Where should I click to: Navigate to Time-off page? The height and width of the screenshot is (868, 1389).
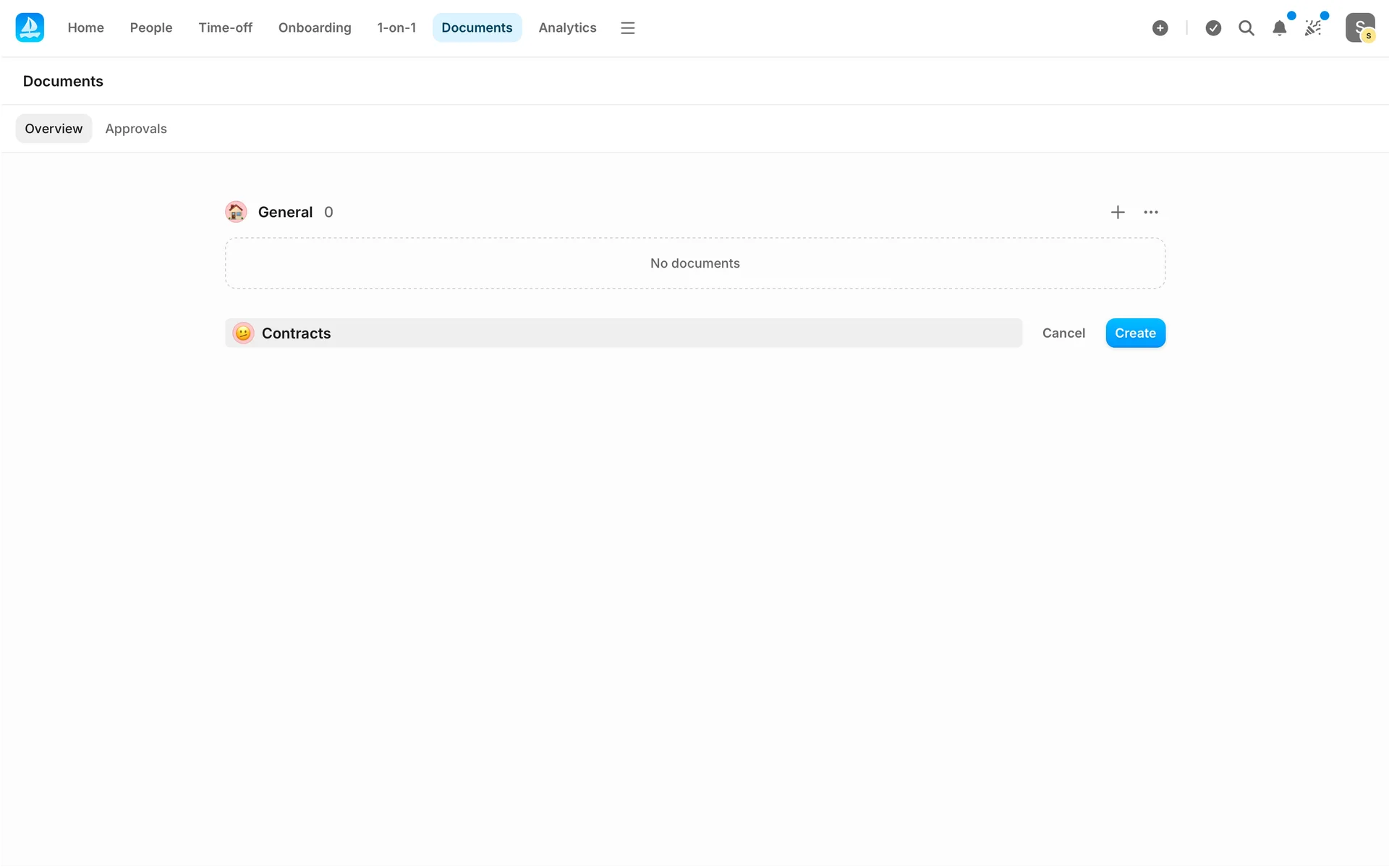coord(225,27)
